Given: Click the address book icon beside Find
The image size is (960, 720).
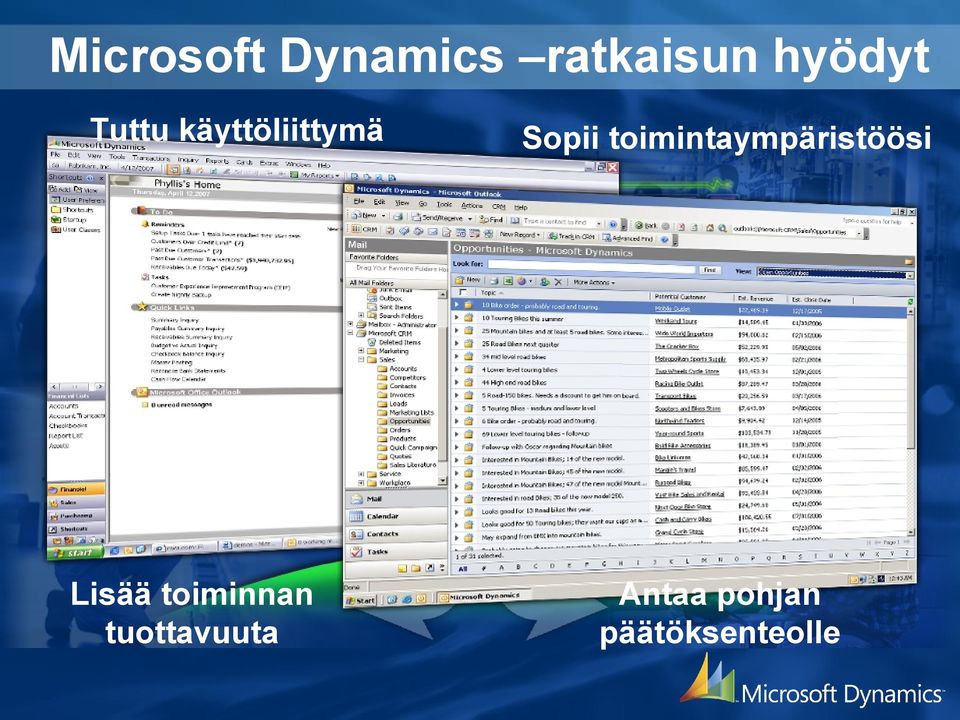Looking at the screenshot, I should [x=515, y=220].
